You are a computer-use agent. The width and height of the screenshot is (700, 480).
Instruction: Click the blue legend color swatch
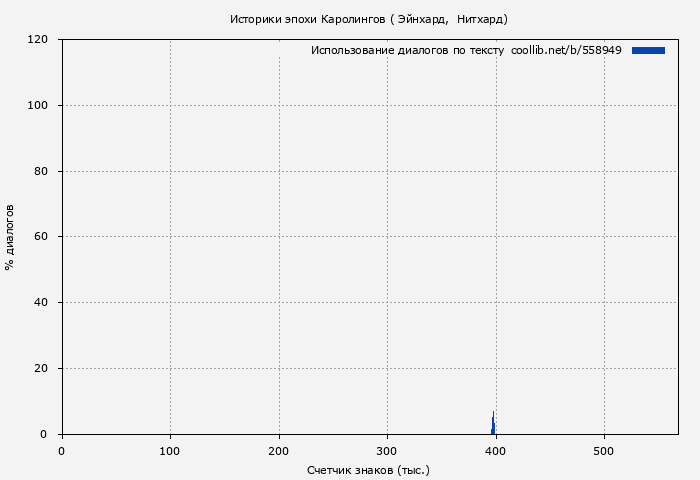(648, 50)
